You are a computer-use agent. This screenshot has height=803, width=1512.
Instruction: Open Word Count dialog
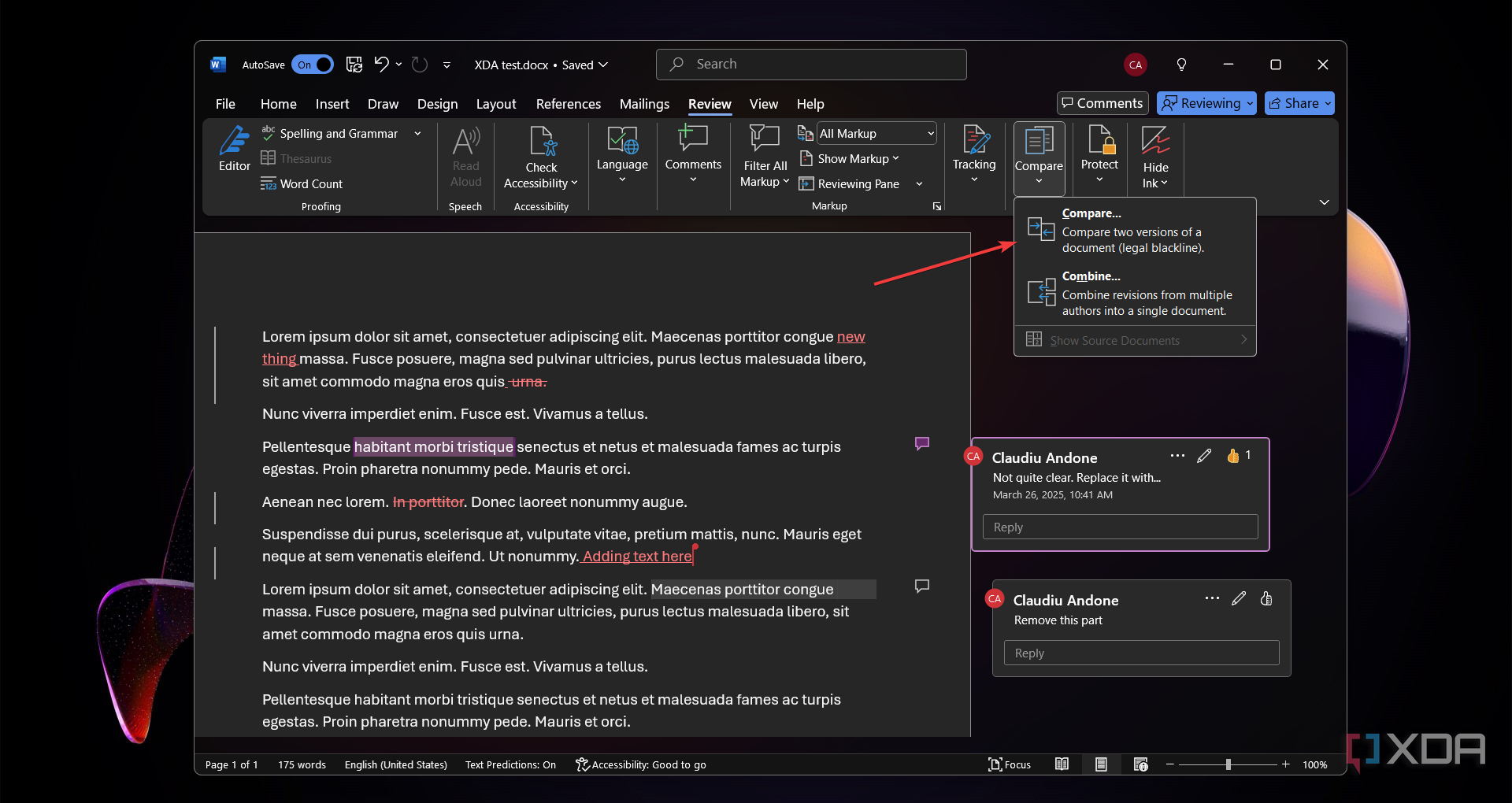pos(302,183)
